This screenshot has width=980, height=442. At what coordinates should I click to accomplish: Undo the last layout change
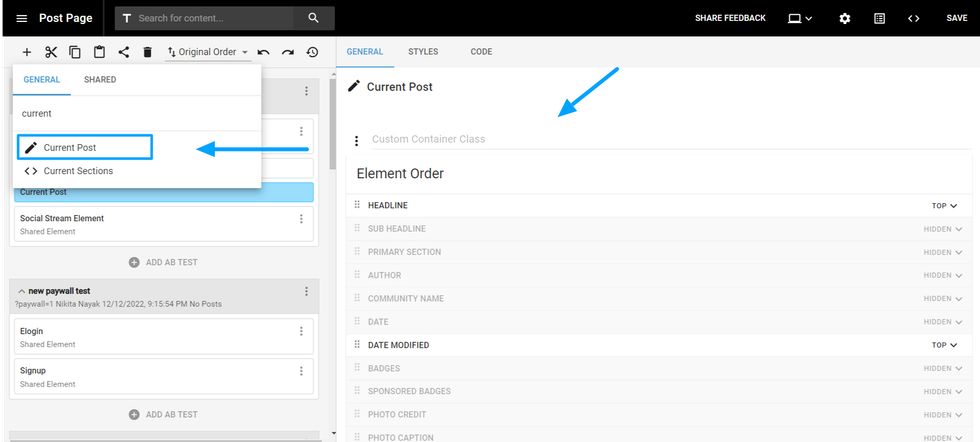coord(264,52)
